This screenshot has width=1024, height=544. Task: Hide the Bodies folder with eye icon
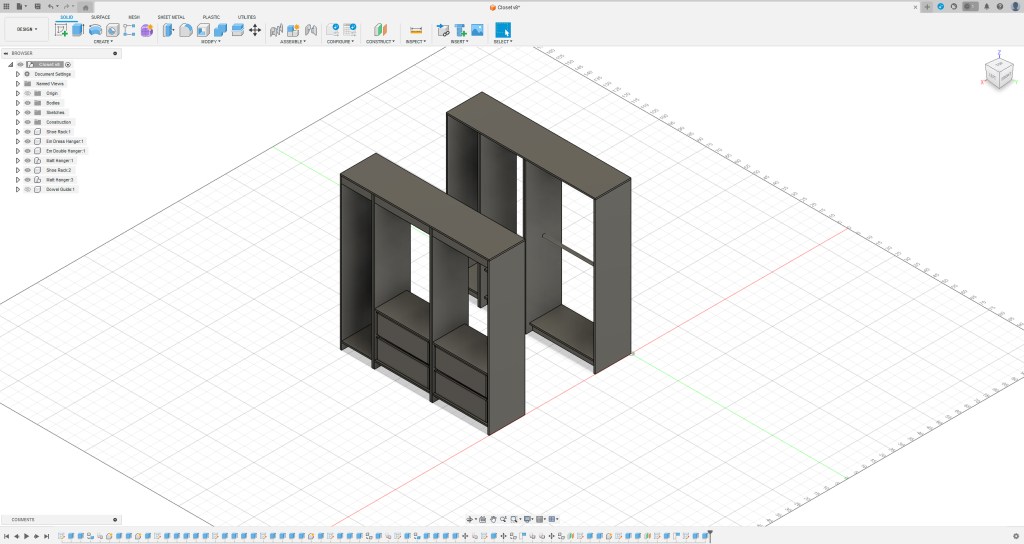pyautogui.click(x=27, y=103)
